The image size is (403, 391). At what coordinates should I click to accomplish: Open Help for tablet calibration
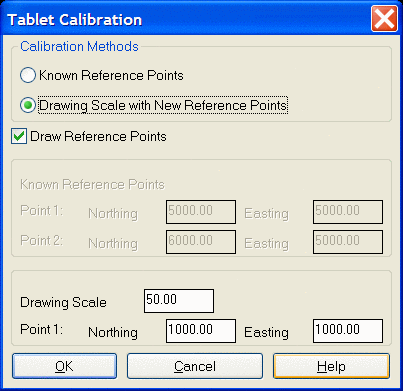click(x=331, y=366)
